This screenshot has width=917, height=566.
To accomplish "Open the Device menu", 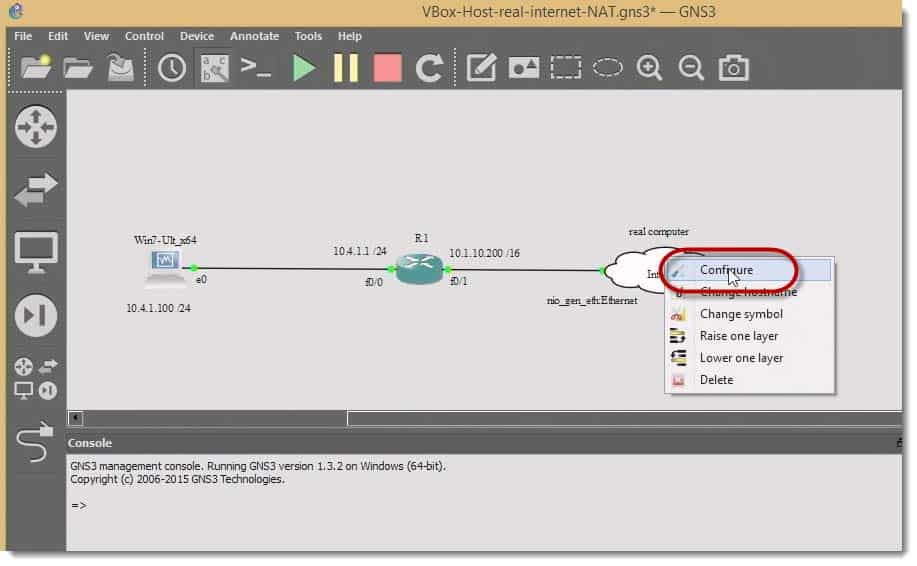I will point(196,36).
